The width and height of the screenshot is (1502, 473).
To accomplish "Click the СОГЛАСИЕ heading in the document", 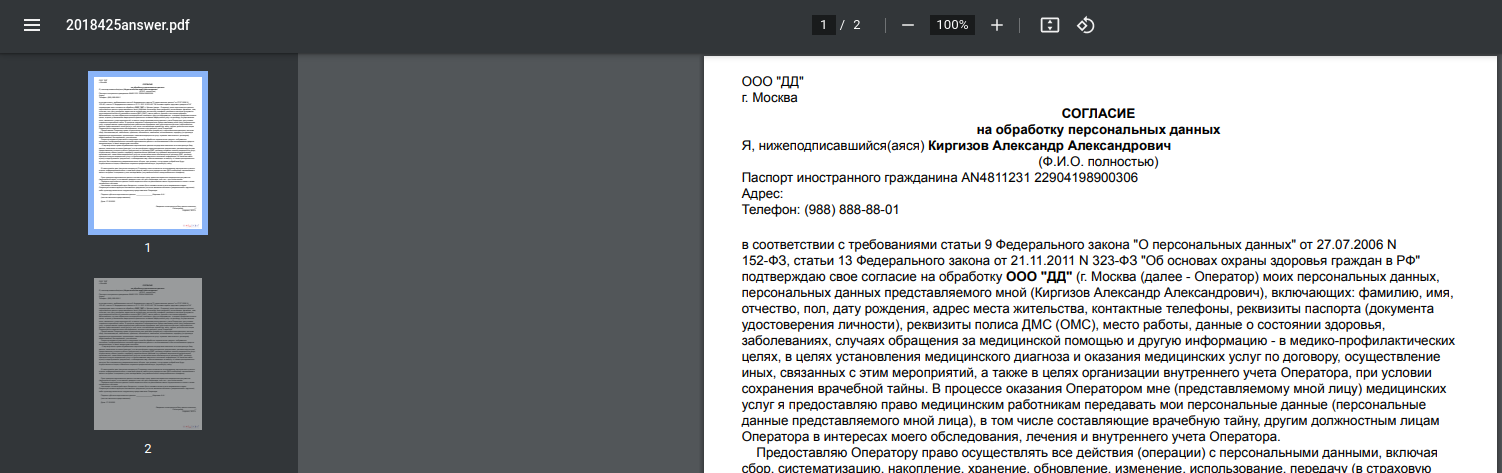I will coord(1098,114).
